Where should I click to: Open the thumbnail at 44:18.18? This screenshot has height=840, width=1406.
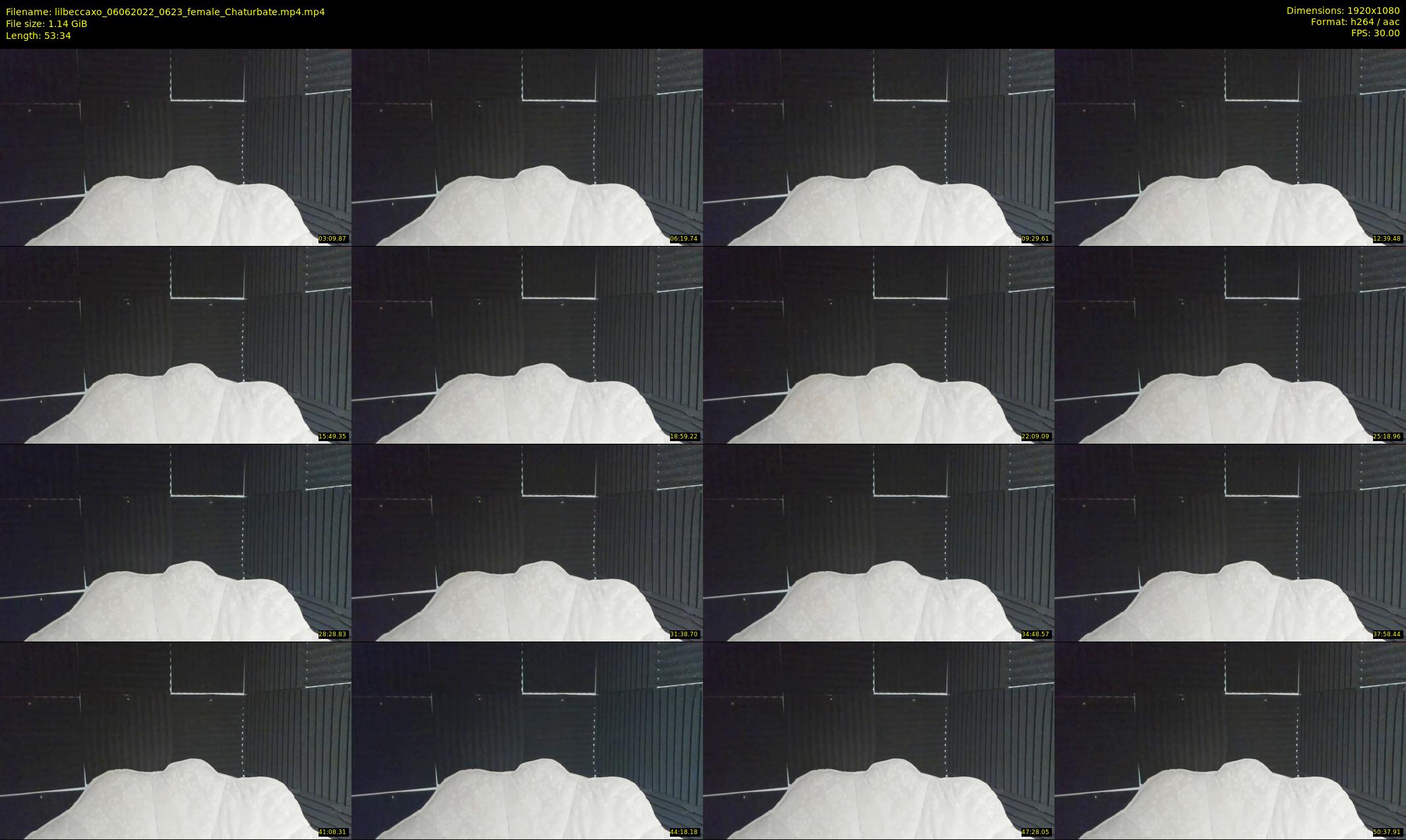point(527,740)
